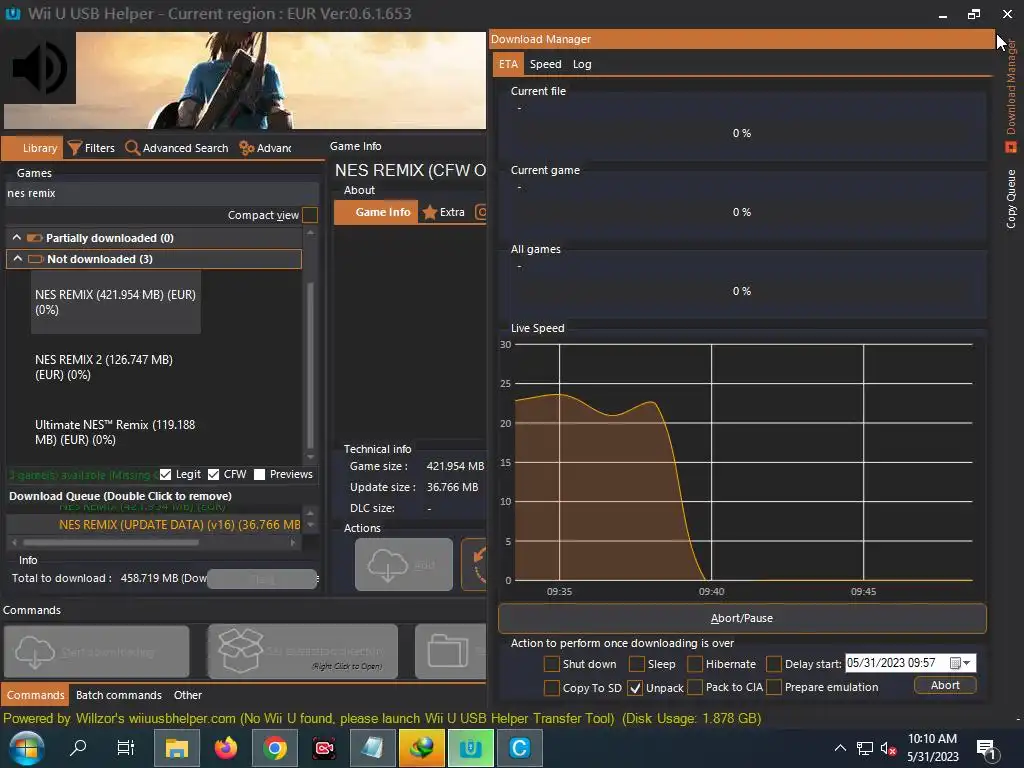Open the Download Manager side panel tab

(1011, 95)
